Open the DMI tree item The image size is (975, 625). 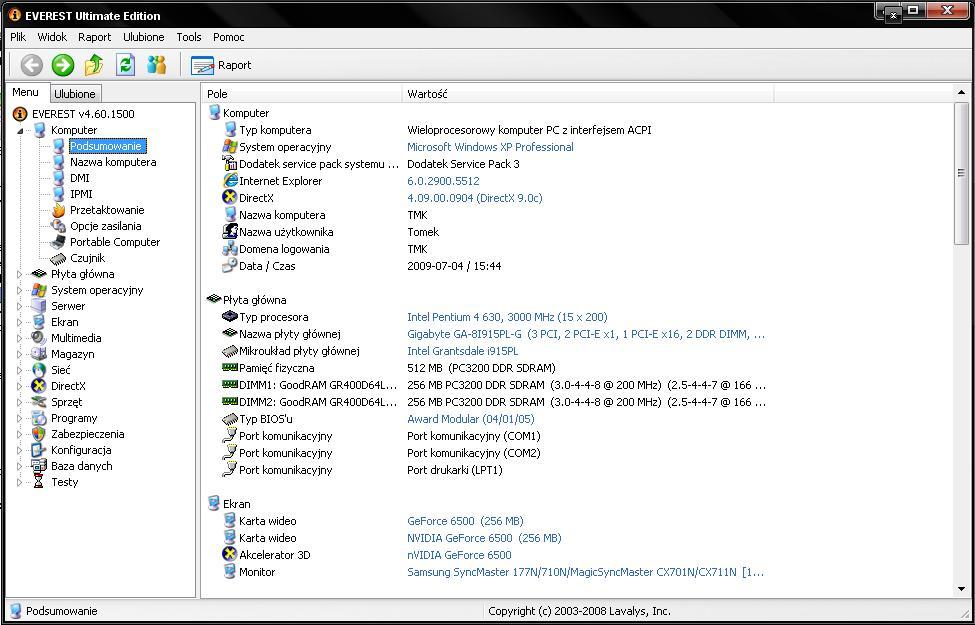(80, 178)
